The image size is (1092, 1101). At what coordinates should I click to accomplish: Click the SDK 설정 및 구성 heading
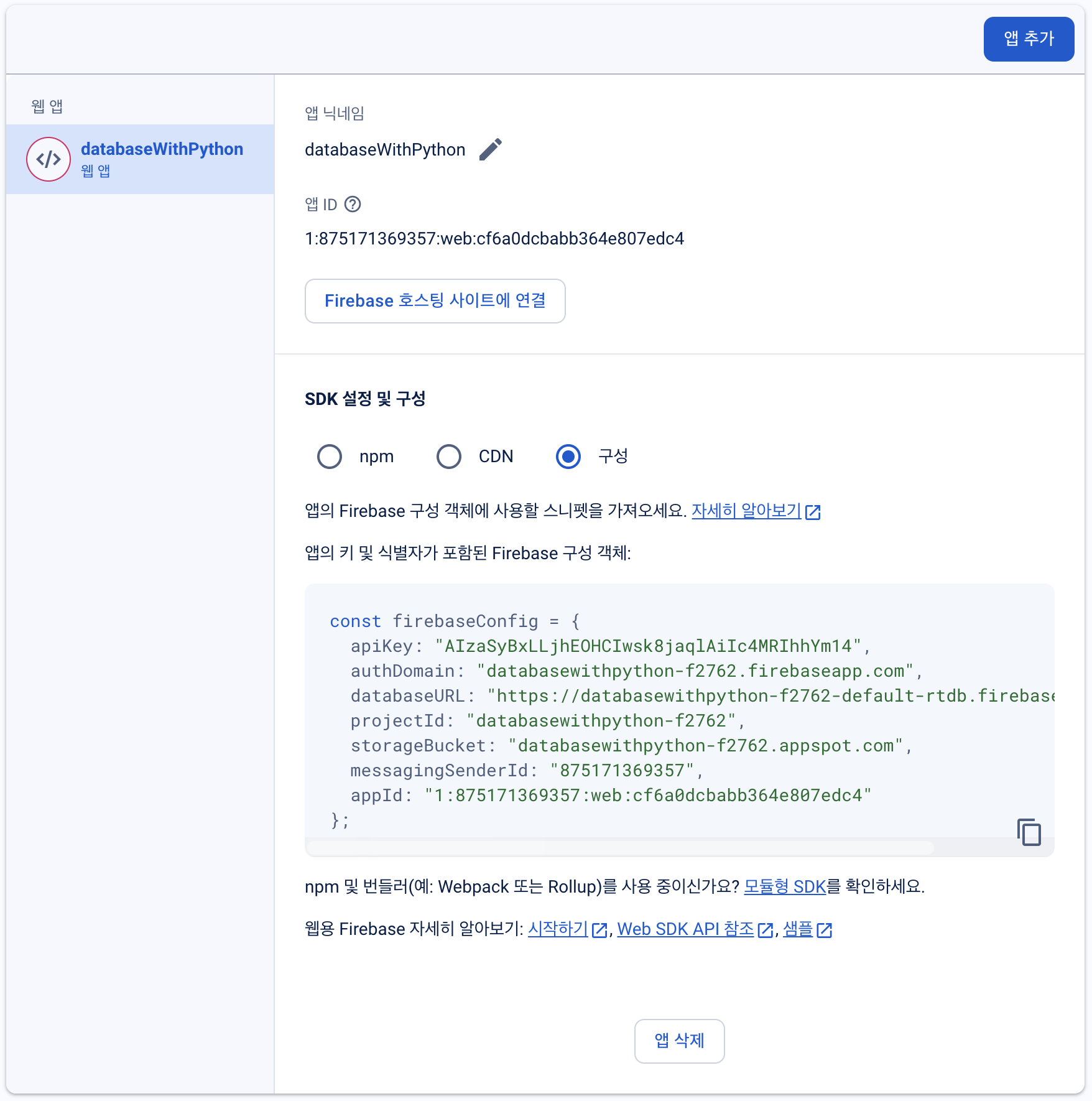[365, 399]
